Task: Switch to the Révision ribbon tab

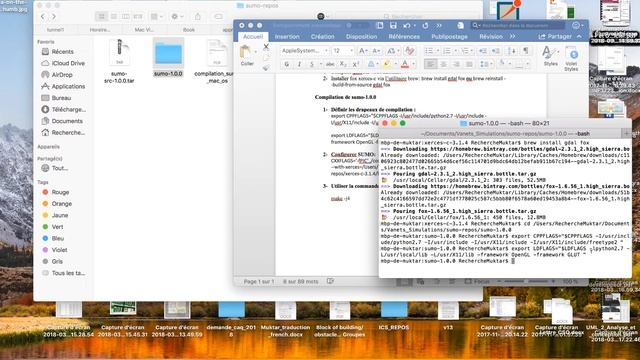Action: 491,36
